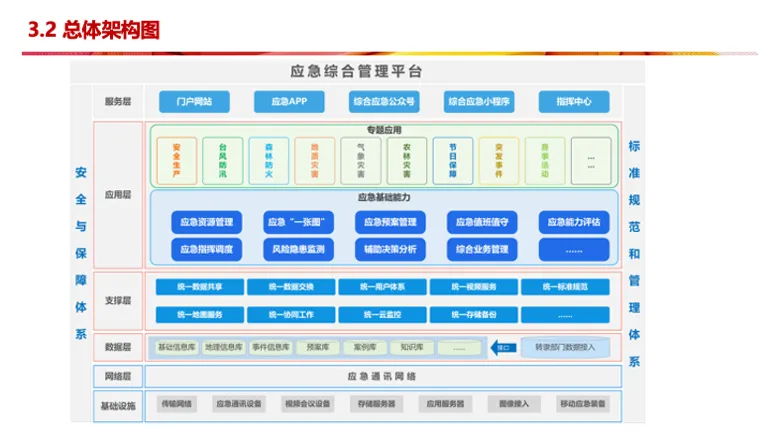Click the 突发事件 topic card
The height and width of the screenshot is (439, 780).
pos(499,161)
